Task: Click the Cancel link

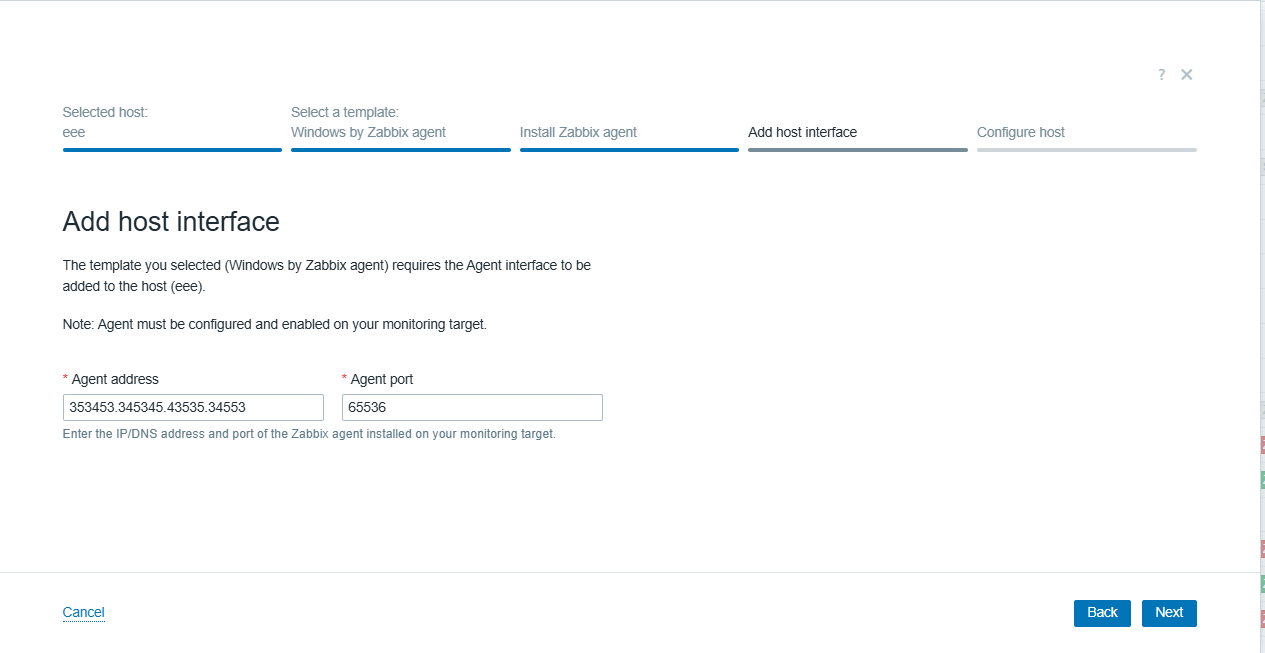Action: coord(84,612)
